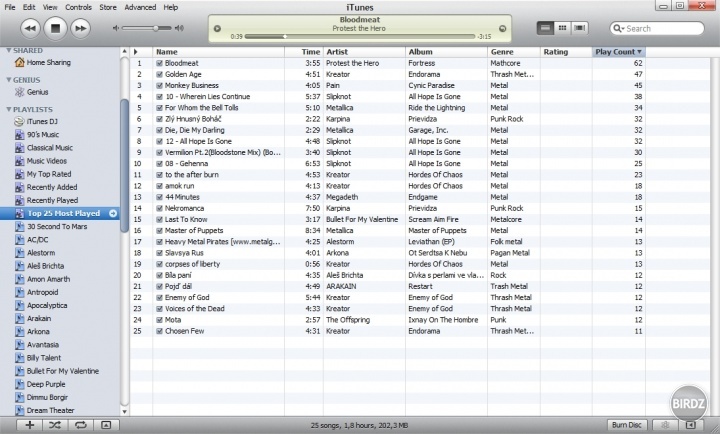Toggle 44 Minutes checkbox
The height and width of the screenshot is (434, 720).
point(159,197)
